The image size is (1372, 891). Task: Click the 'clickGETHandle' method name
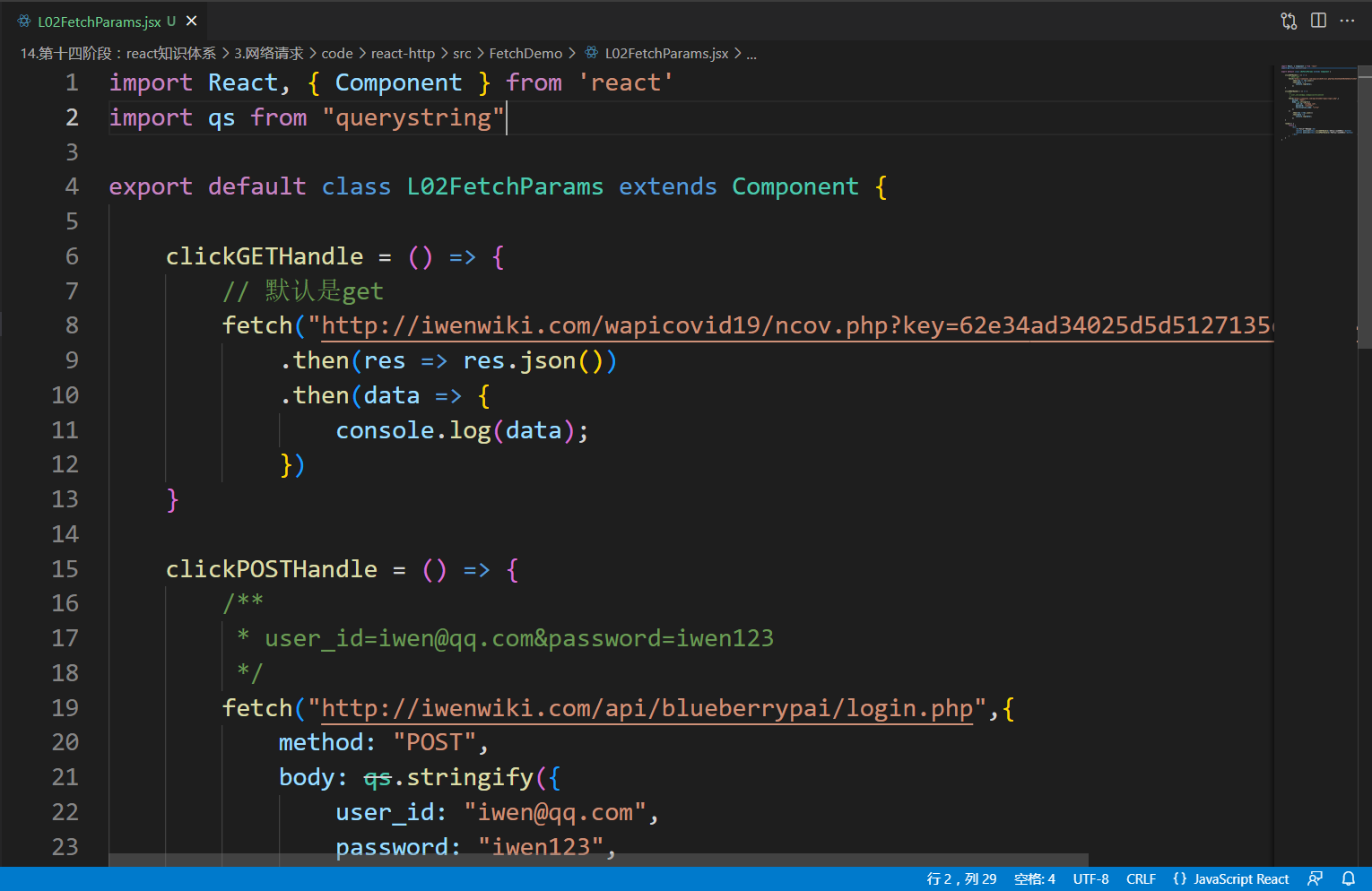(265, 256)
